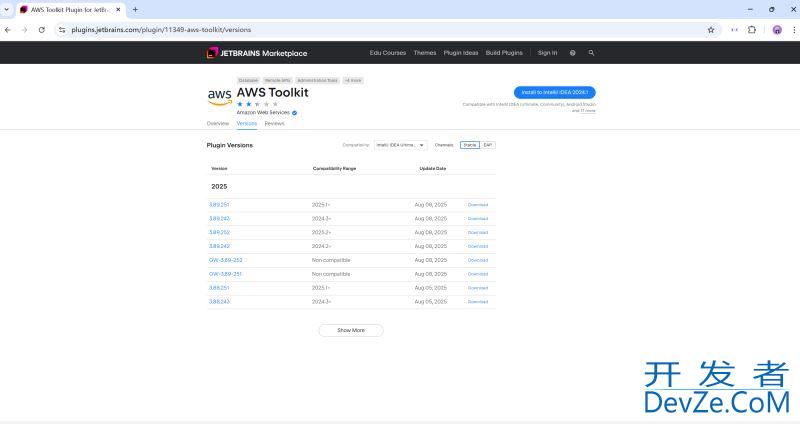Go back using browser back arrow

[8, 30]
